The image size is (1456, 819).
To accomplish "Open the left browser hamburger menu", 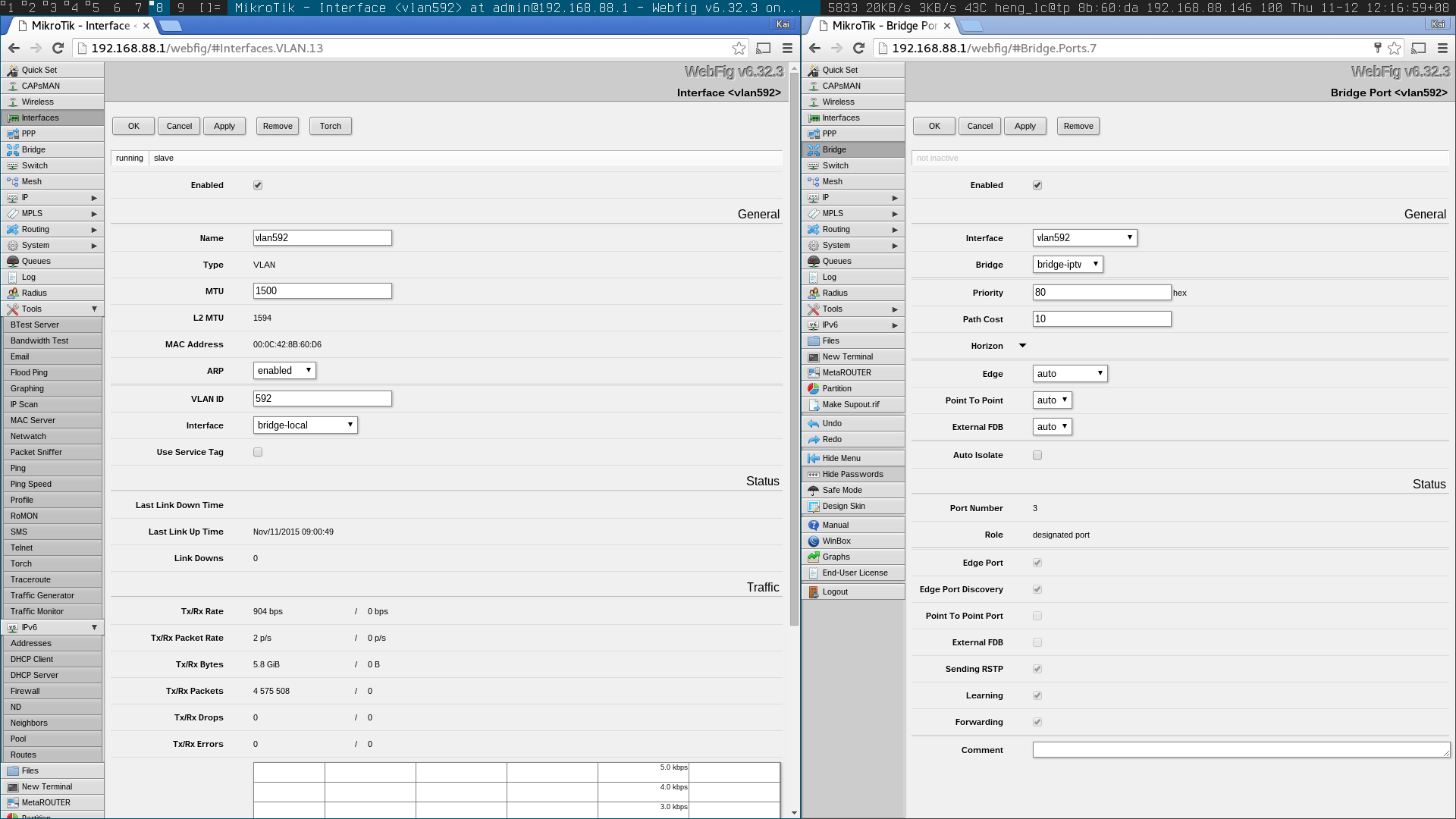I will (787, 48).
